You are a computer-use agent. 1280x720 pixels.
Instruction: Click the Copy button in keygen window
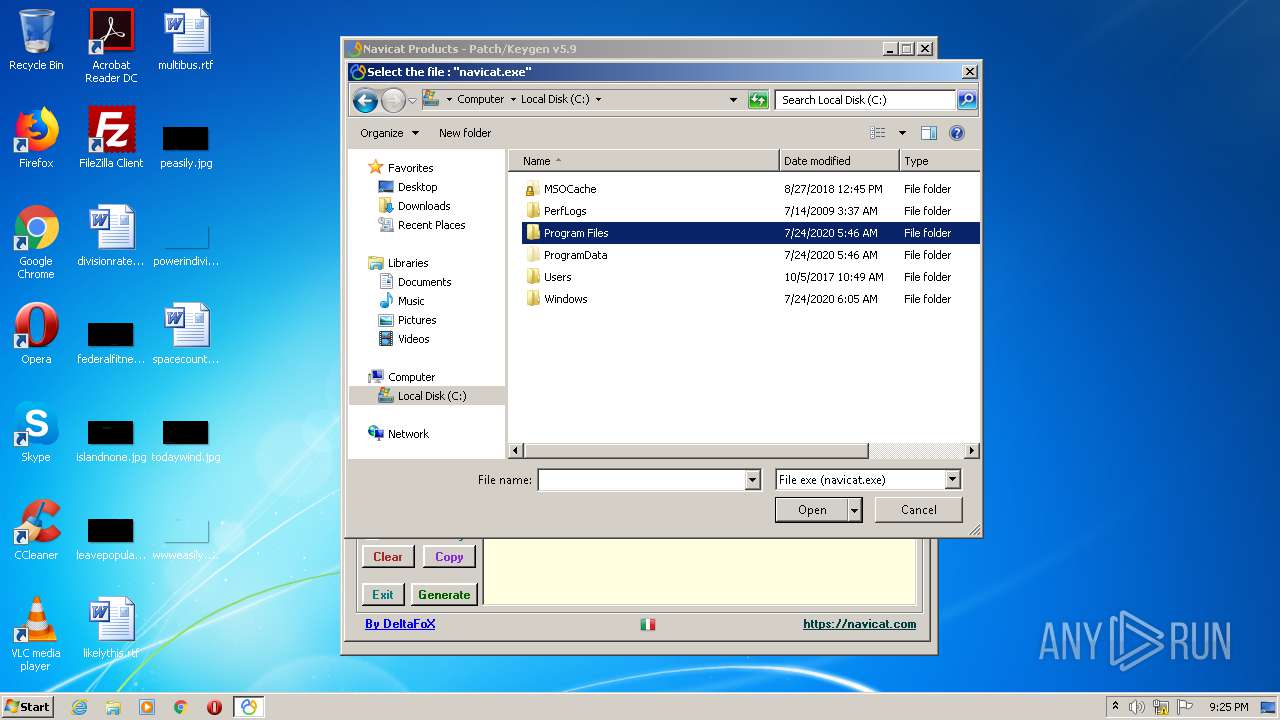click(x=449, y=557)
